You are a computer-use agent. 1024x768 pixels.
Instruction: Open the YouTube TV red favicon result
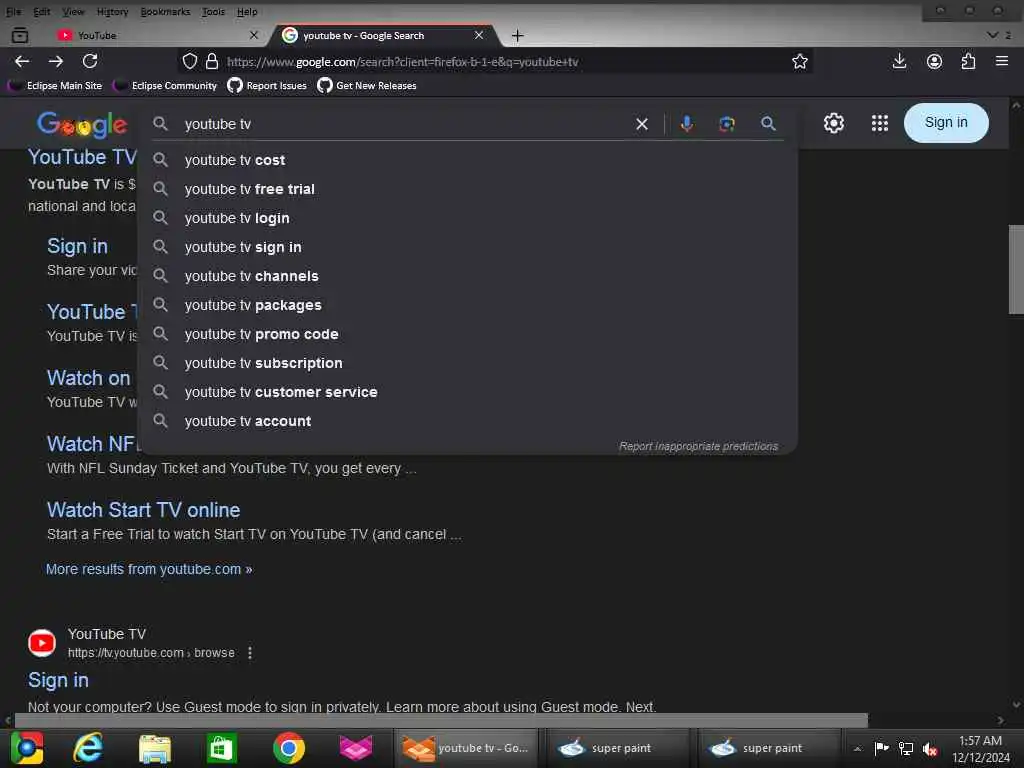point(42,643)
